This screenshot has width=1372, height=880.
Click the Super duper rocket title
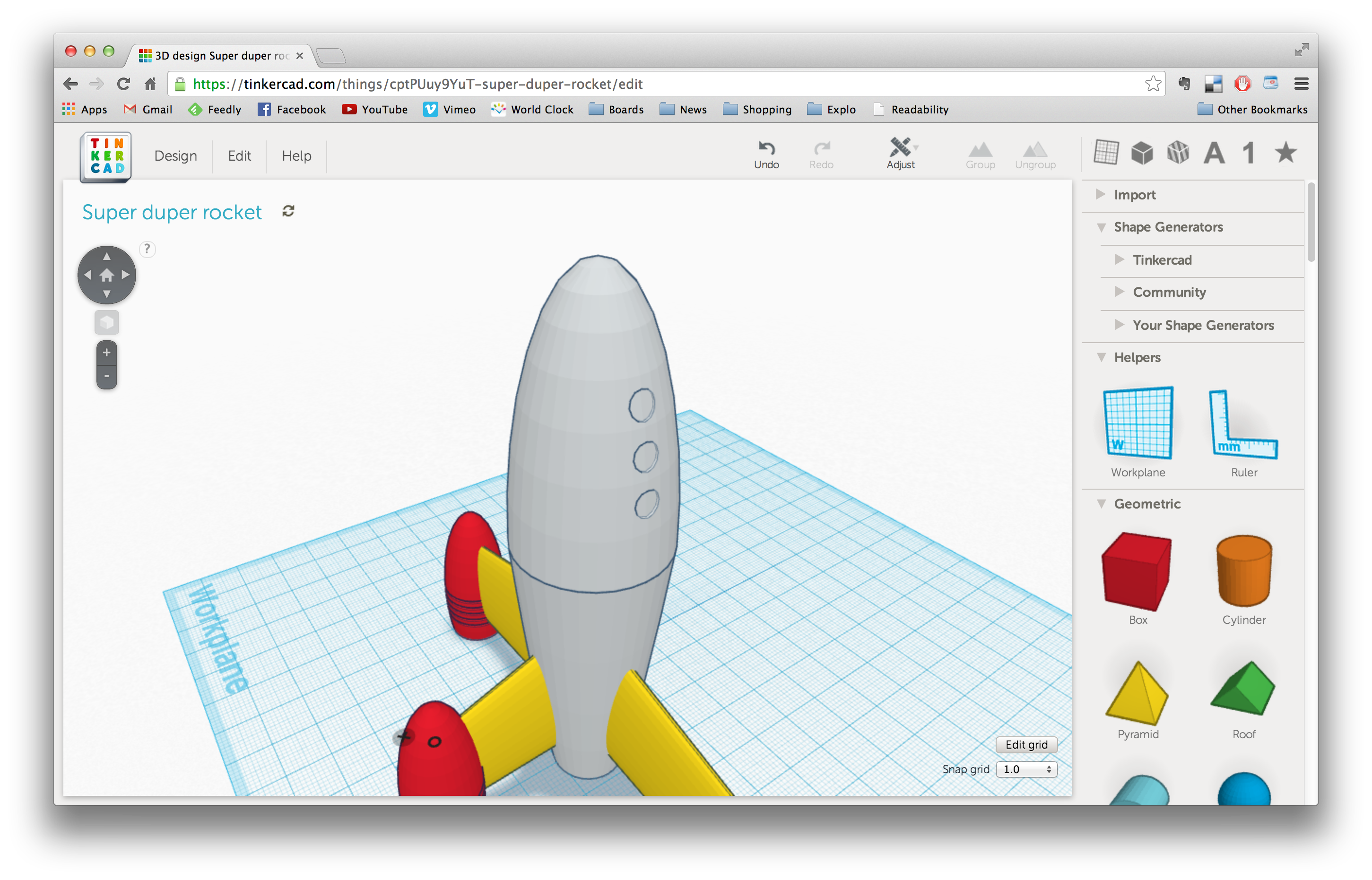tap(172, 212)
